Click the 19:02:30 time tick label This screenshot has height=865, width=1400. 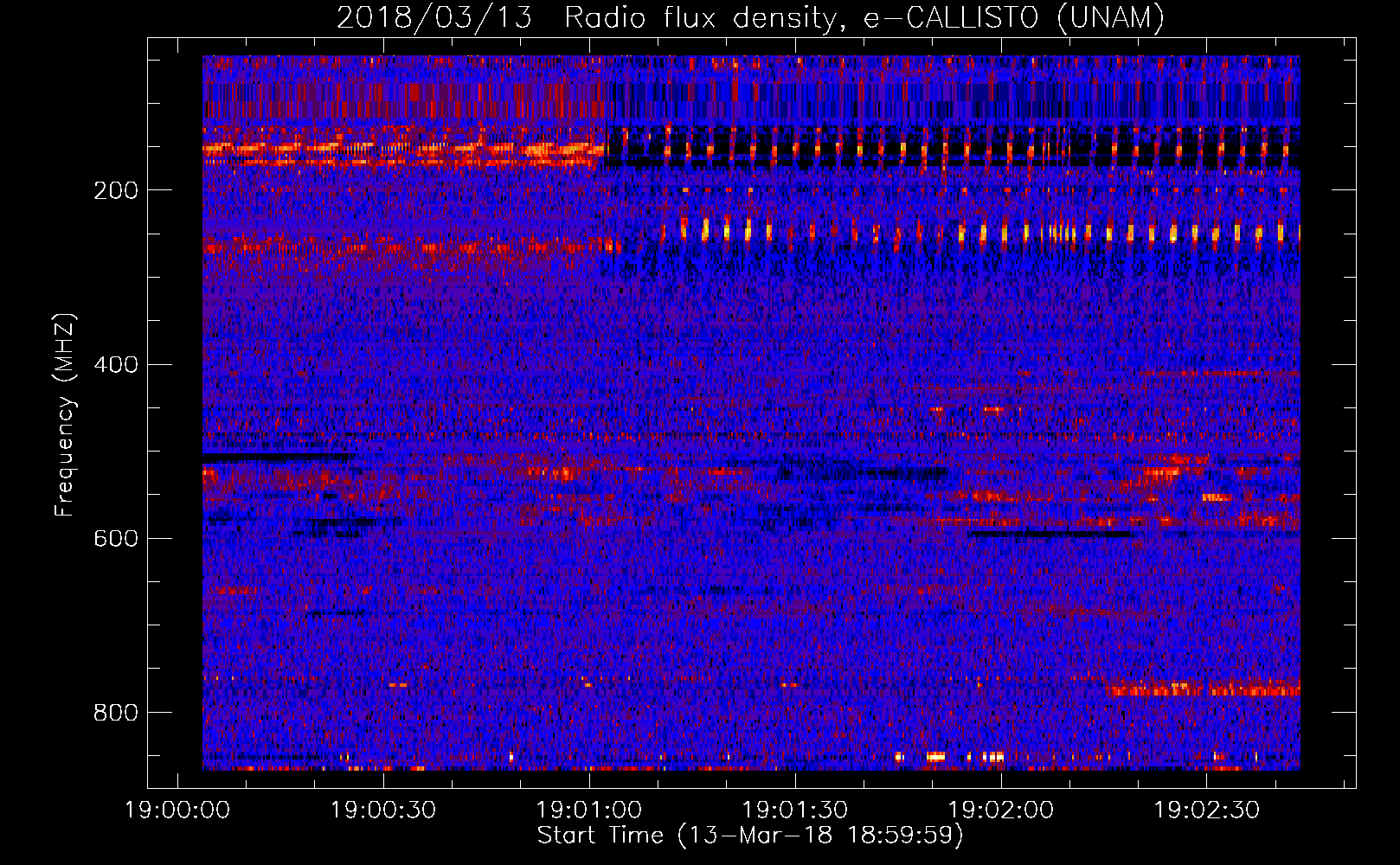(x=1207, y=811)
